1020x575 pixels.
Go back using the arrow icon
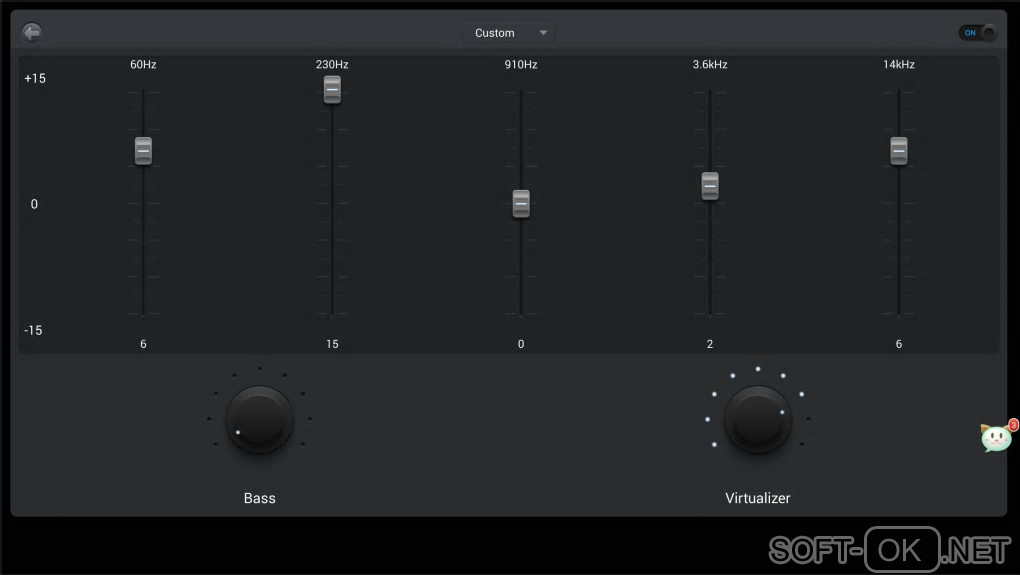[31, 33]
